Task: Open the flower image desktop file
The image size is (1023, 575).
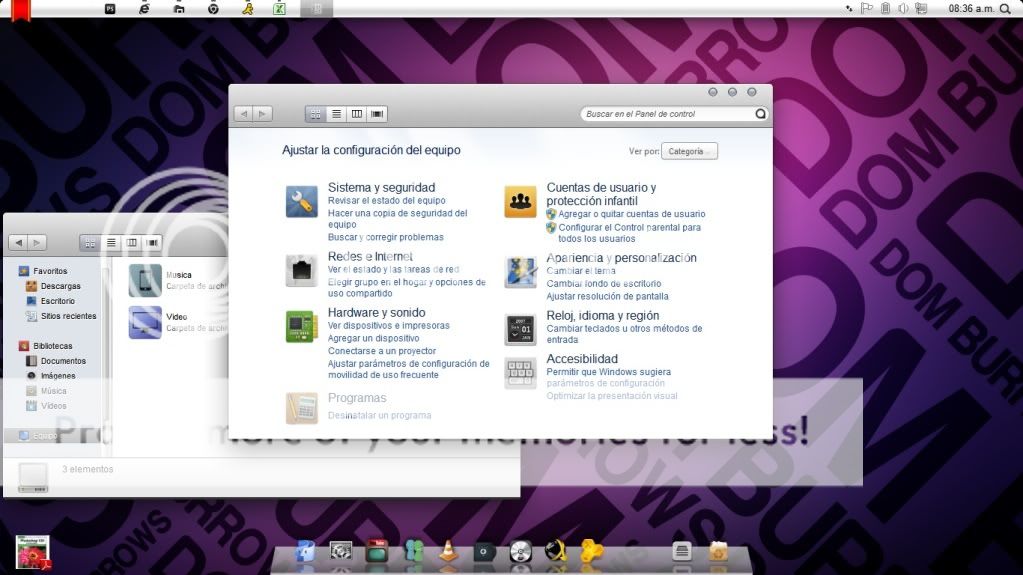Action: pyautogui.click(x=33, y=552)
